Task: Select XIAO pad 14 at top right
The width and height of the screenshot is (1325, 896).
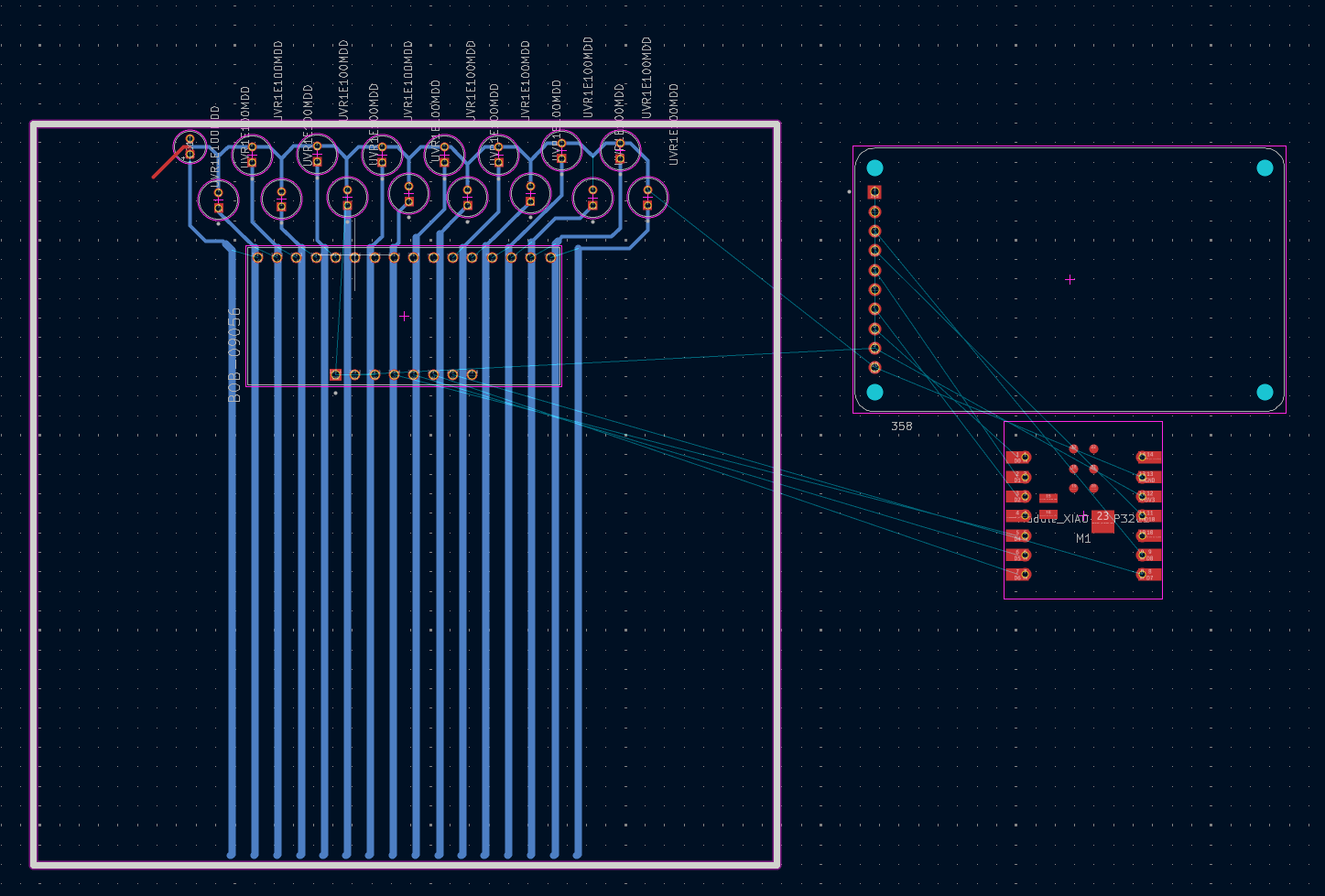Action: [1149, 457]
